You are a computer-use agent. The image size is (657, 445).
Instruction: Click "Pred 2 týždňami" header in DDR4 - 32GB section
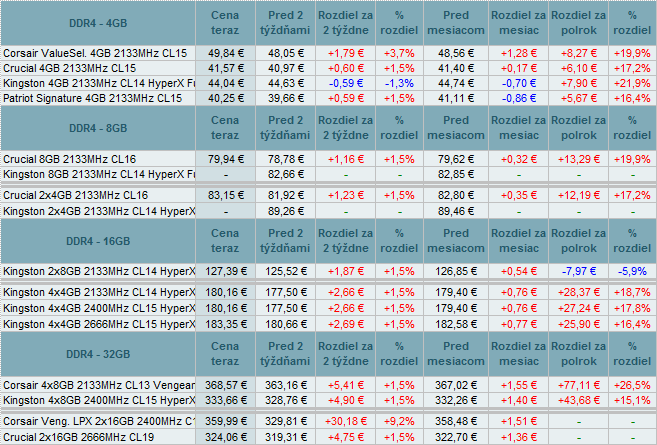tap(285, 354)
